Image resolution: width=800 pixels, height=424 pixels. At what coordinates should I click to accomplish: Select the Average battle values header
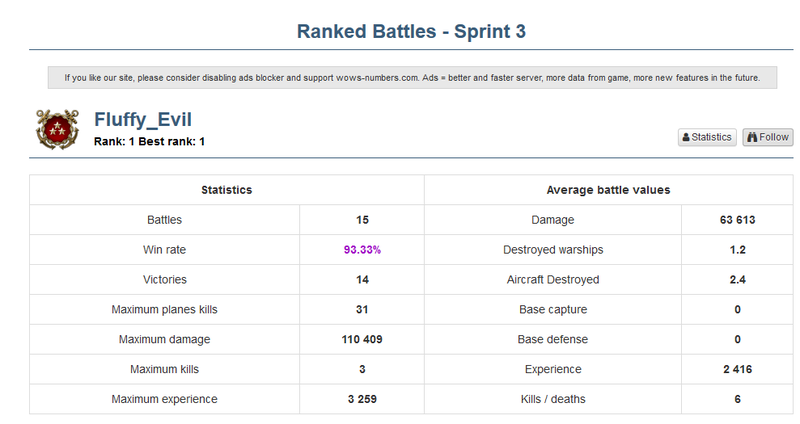pos(608,190)
